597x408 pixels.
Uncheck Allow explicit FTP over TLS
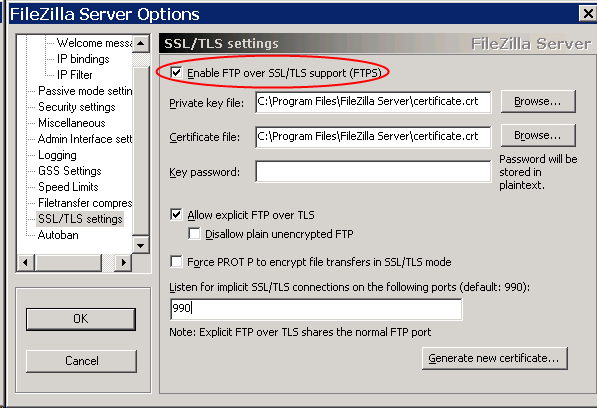pos(176,215)
